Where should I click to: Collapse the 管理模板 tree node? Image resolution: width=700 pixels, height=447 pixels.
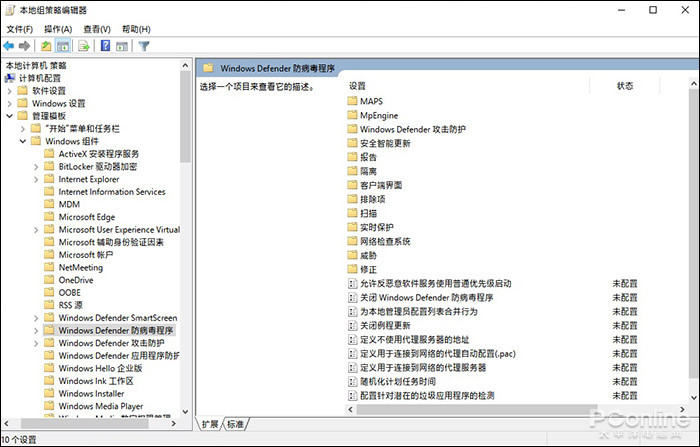[x=9, y=116]
